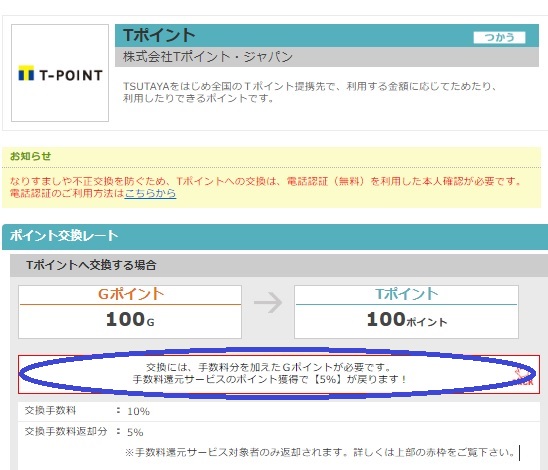The height and width of the screenshot is (470, 548).
Task: Select the 株式会社Tポイント・ジャパン company bar
Action: click(x=327, y=57)
